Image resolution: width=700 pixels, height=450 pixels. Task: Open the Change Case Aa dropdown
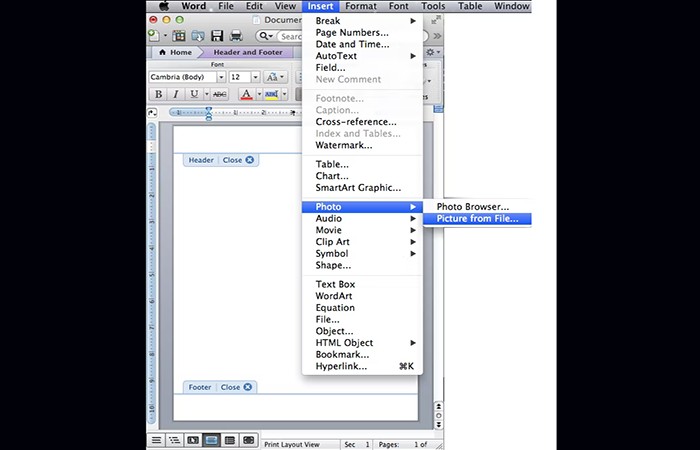tap(275, 77)
